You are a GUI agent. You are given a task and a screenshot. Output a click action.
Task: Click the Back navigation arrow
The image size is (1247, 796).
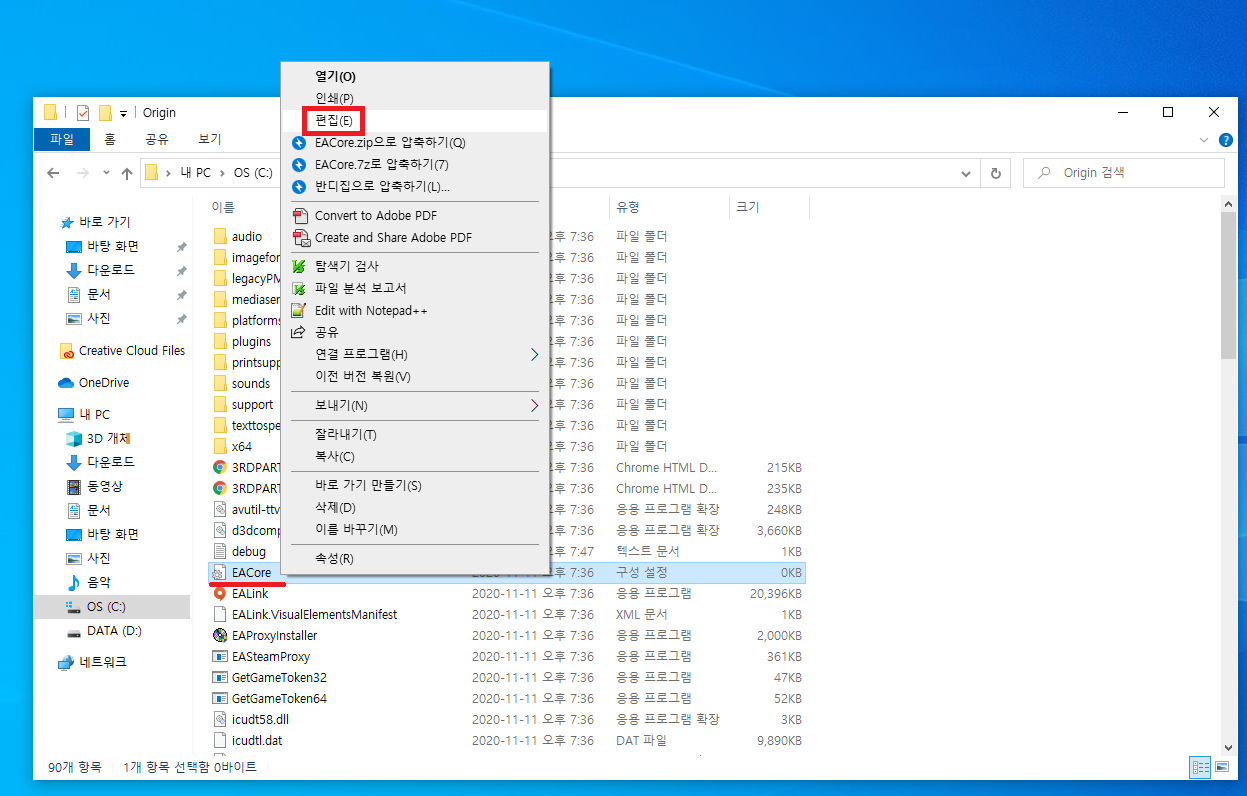click(54, 173)
